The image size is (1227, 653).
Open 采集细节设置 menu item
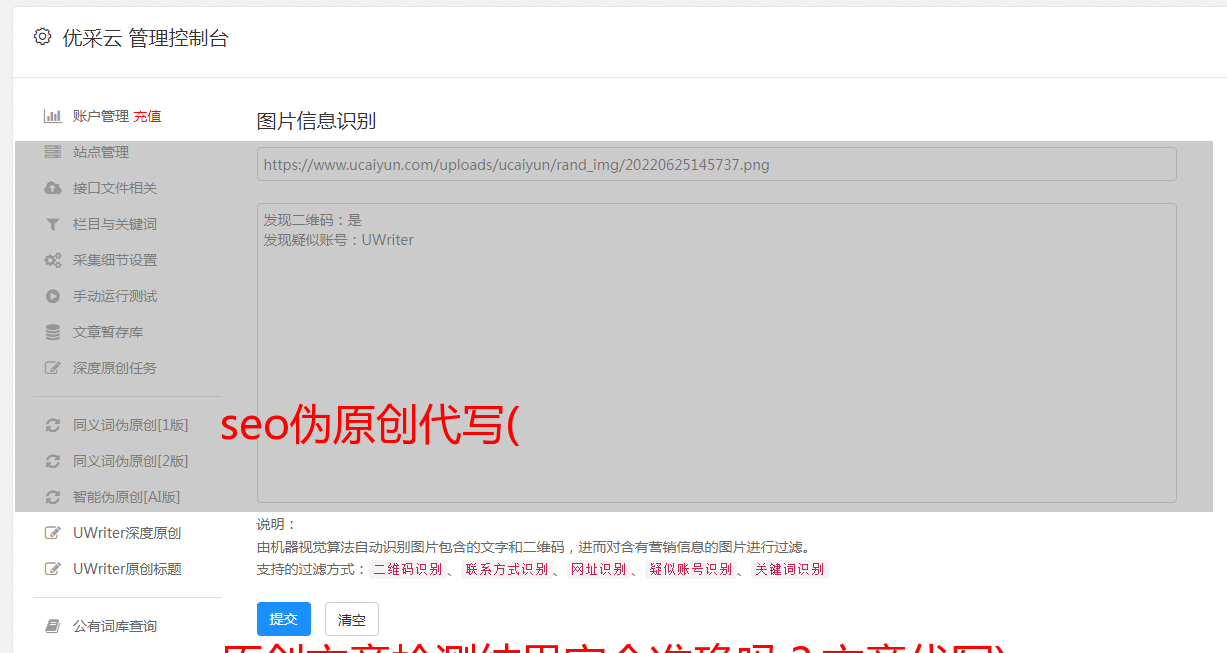point(115,260)
